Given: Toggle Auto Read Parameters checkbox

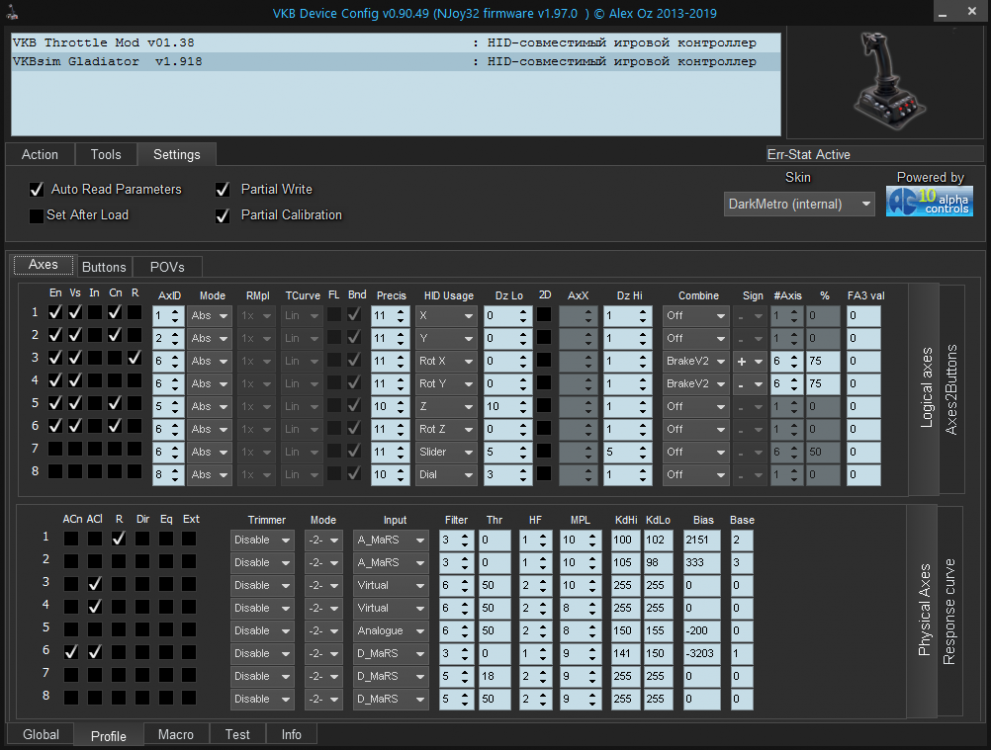Looking at the screenshot, I should (37, 189).
